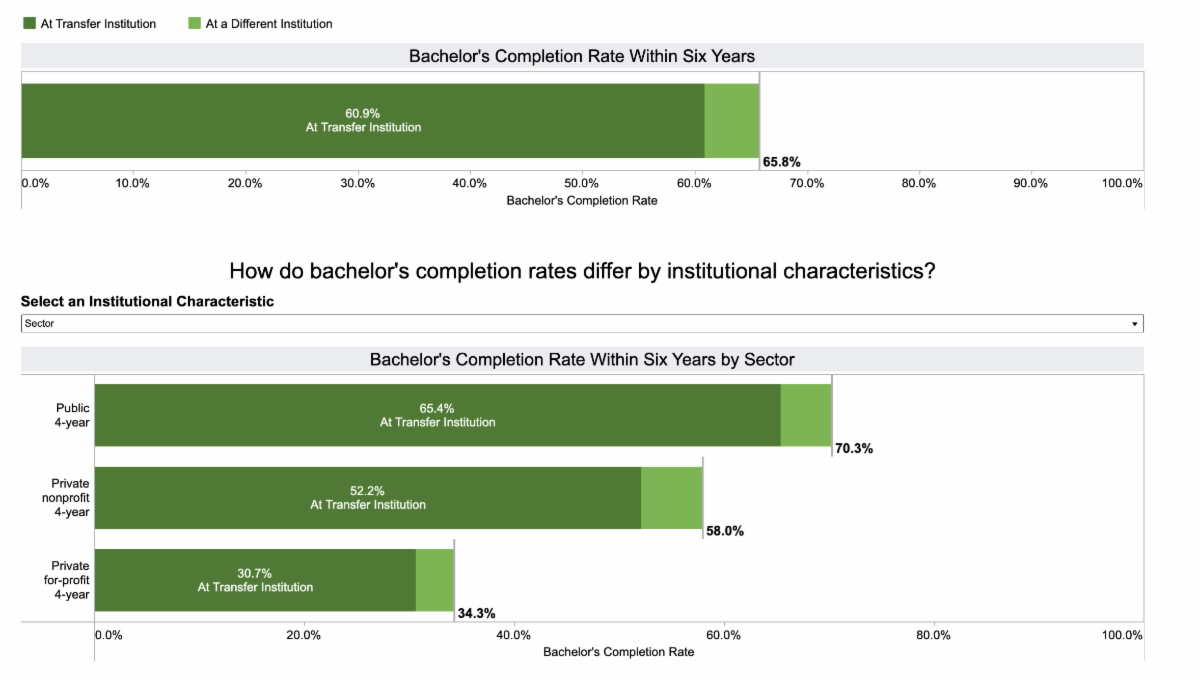
Task: Click the light green Private for-profit bar segment
Action: [x=435, y=580]
